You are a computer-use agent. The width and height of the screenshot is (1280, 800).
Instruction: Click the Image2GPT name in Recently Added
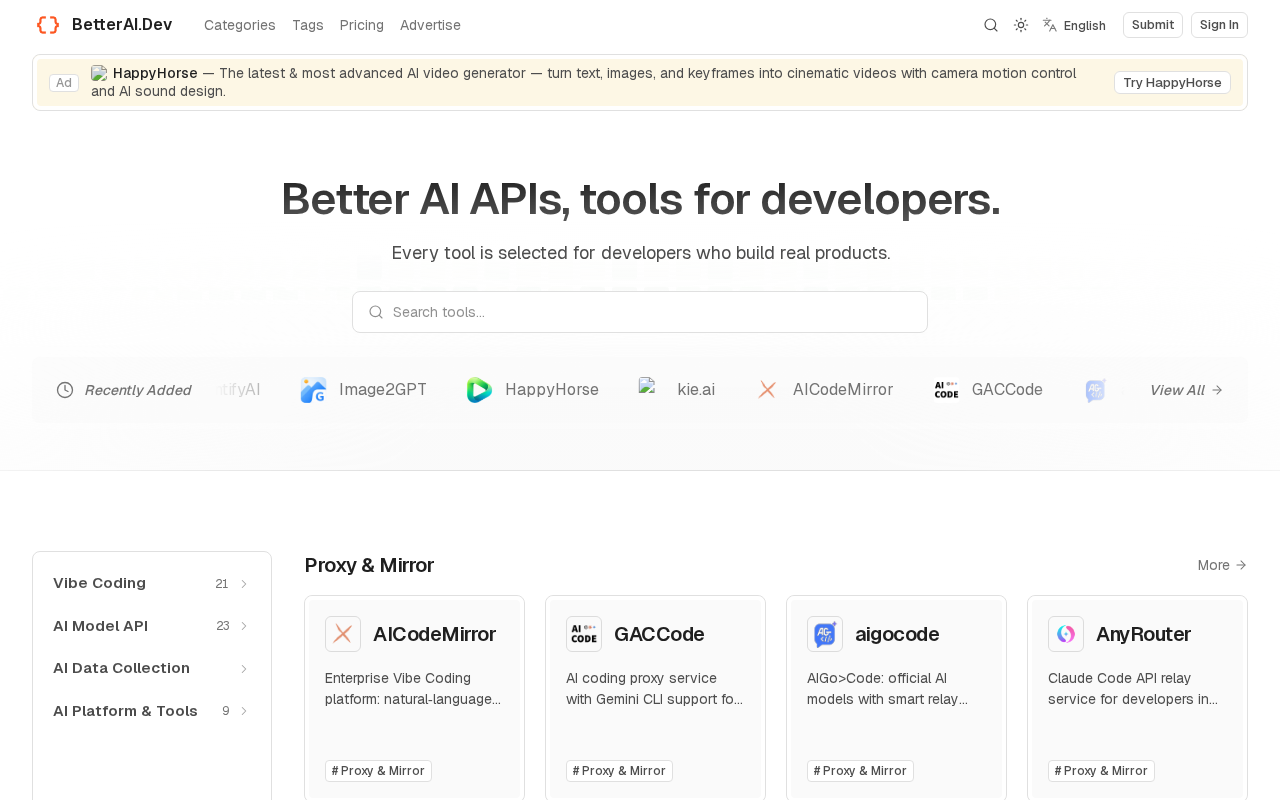383,390
